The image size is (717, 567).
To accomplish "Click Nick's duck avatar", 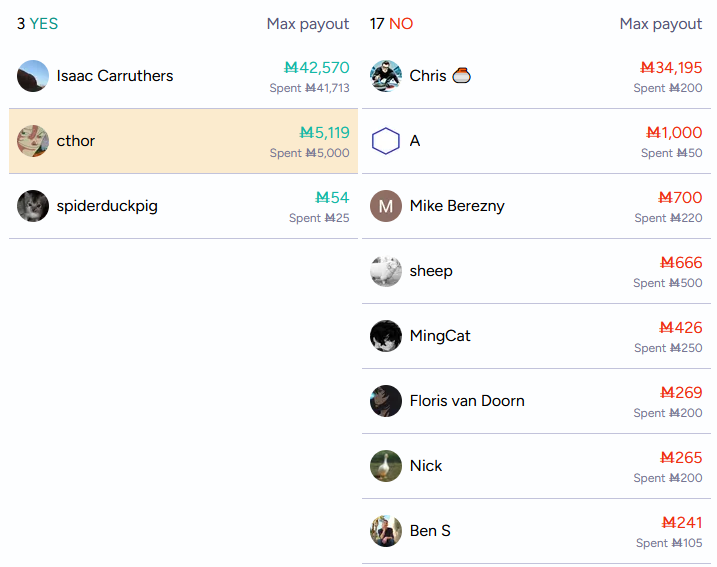I will pos(386,465).
